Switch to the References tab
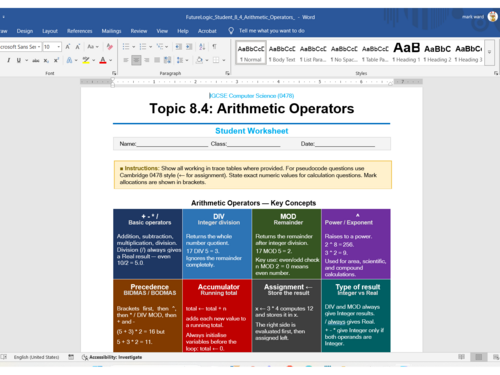 (x=79, y=31)
